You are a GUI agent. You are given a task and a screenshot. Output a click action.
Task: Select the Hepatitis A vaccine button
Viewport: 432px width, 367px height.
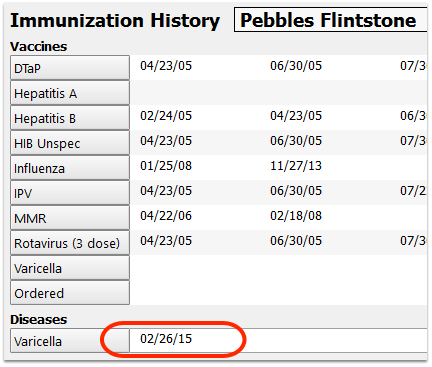coord(70,93)
